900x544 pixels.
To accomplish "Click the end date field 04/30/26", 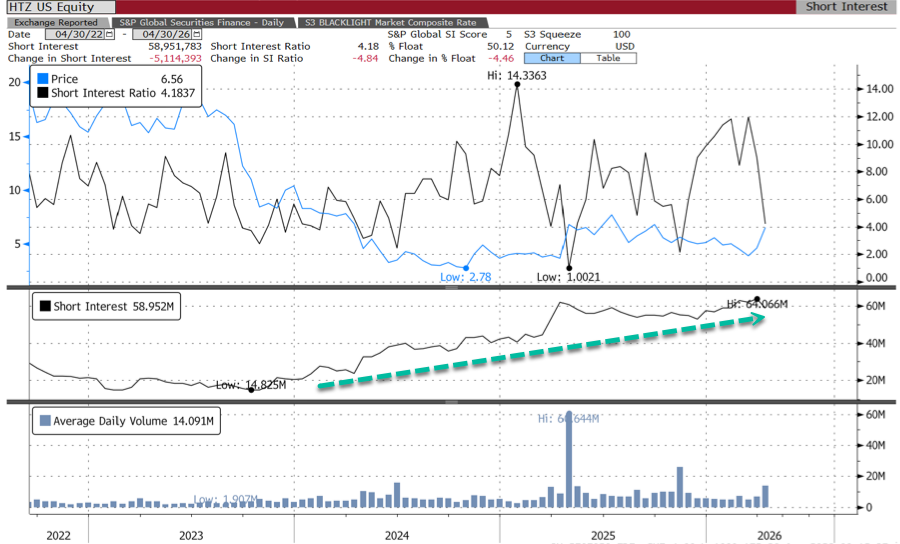I will pyautogui.click(x=165, y=34).
